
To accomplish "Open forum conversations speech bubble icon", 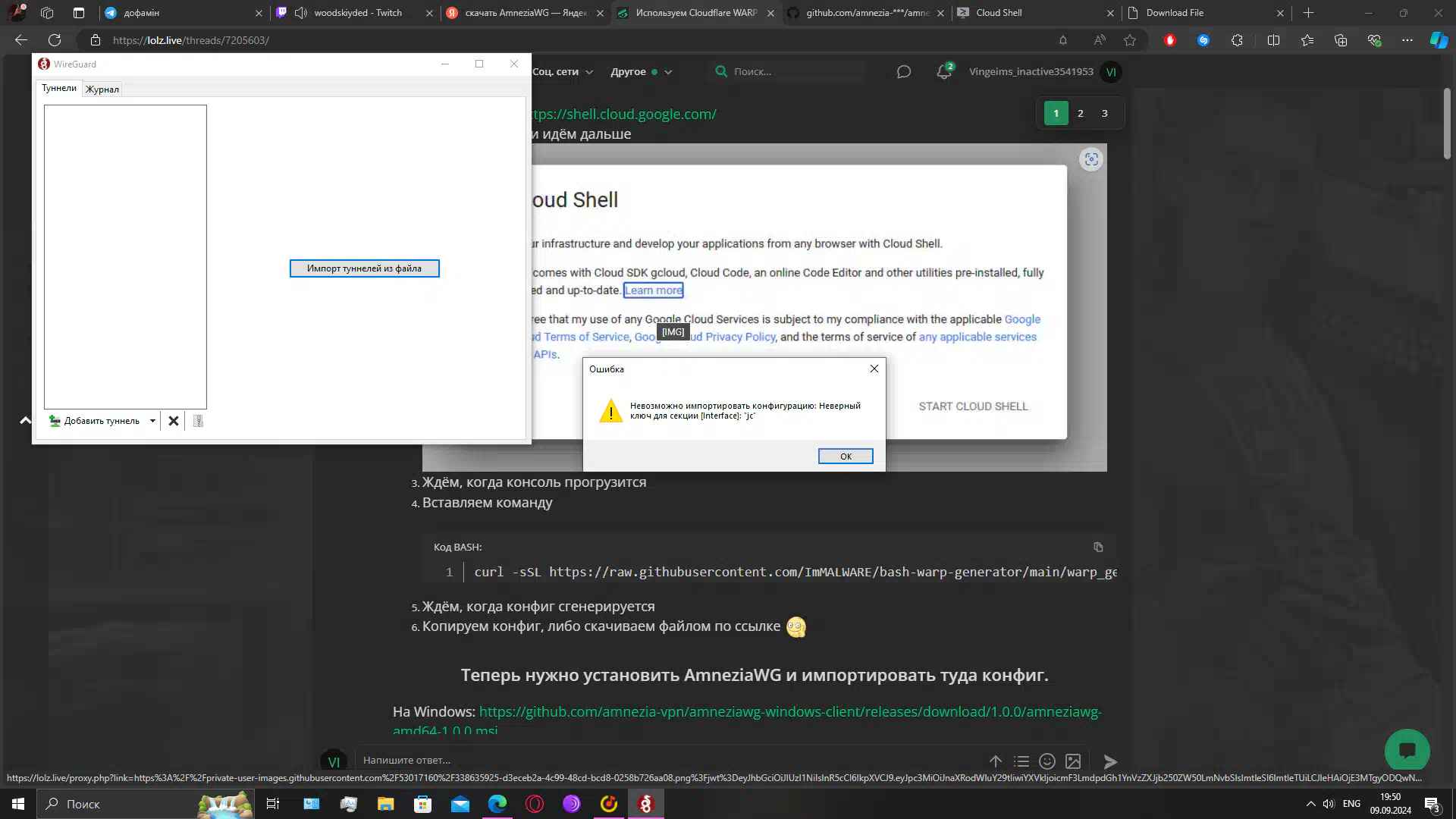I will (904, 72).
